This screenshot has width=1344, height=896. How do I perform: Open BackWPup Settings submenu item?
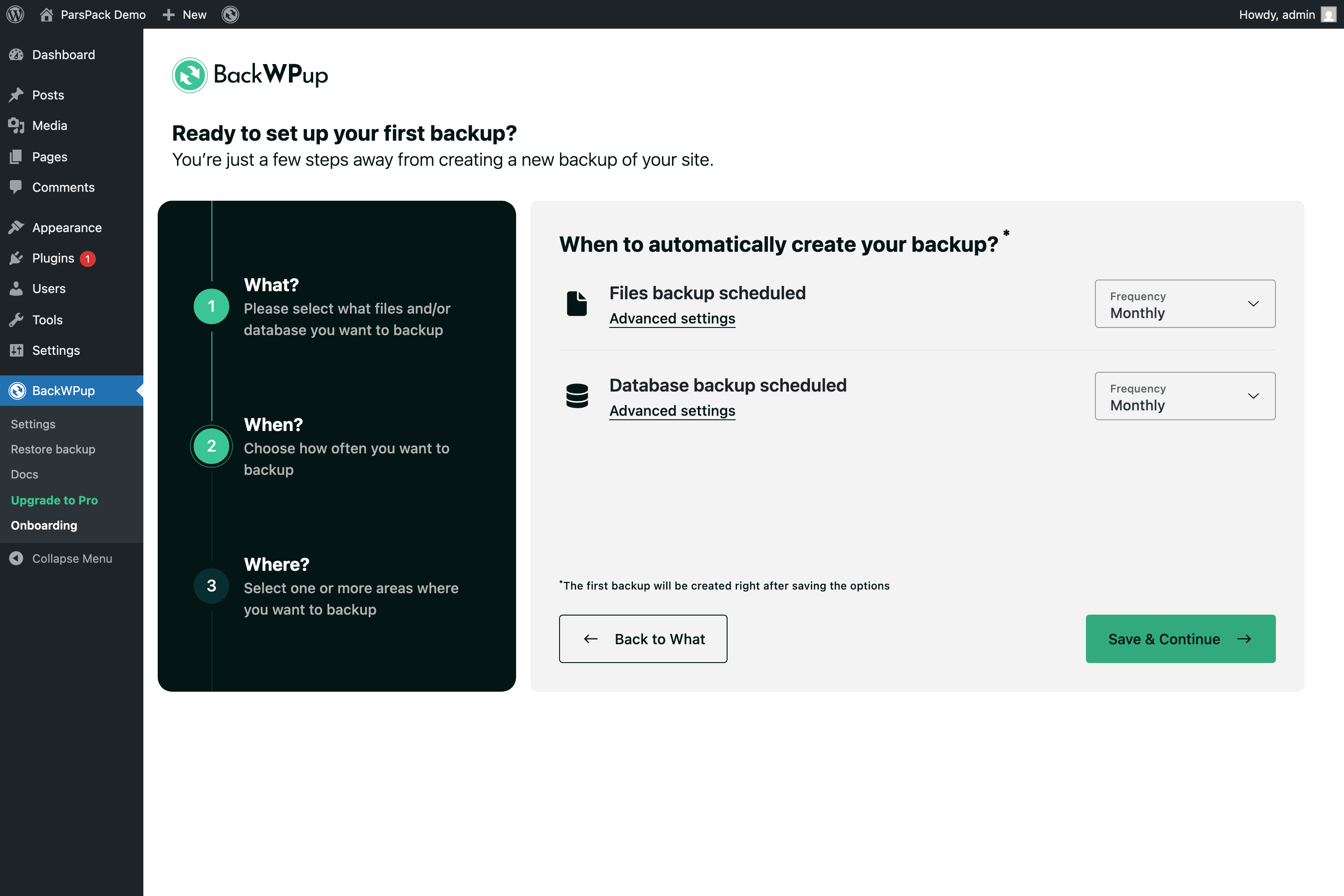33,424
